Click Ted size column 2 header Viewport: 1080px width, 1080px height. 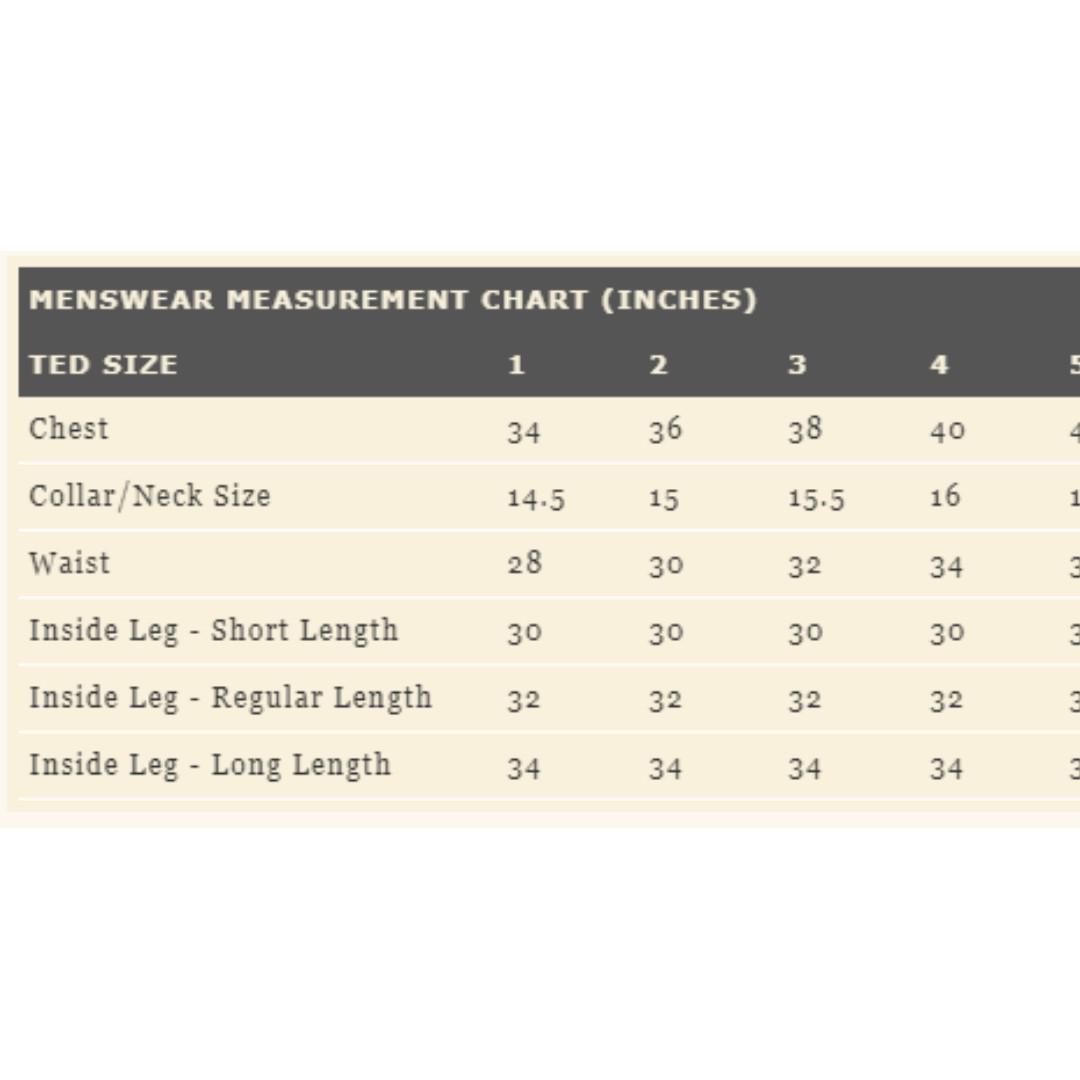coord(658,364)
